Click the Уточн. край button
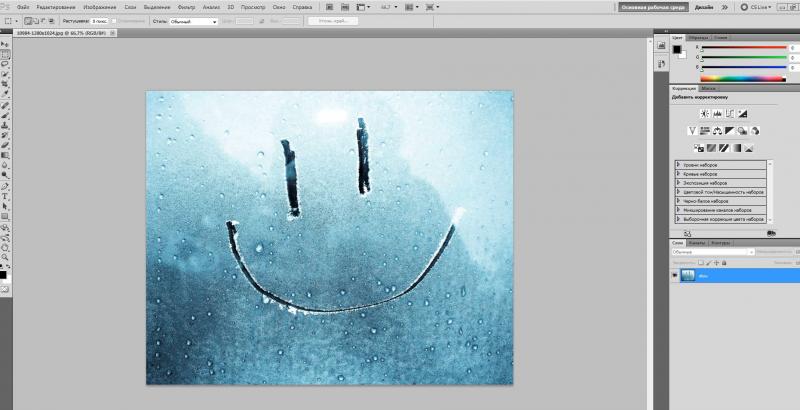The image size is (800, 410). pyautogui.click(x=333, y=21)
